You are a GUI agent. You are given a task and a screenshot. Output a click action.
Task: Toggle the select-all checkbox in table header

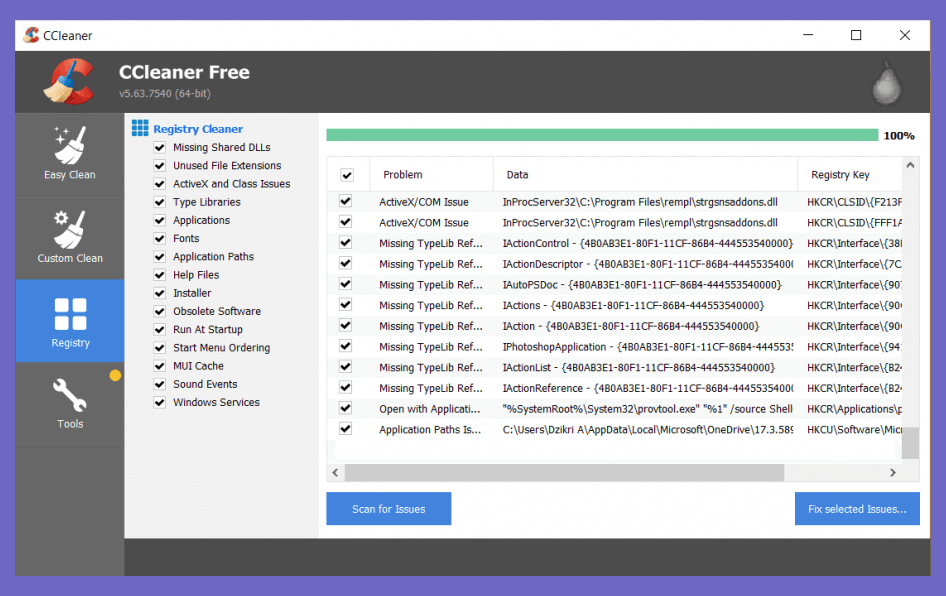point(347,175)
